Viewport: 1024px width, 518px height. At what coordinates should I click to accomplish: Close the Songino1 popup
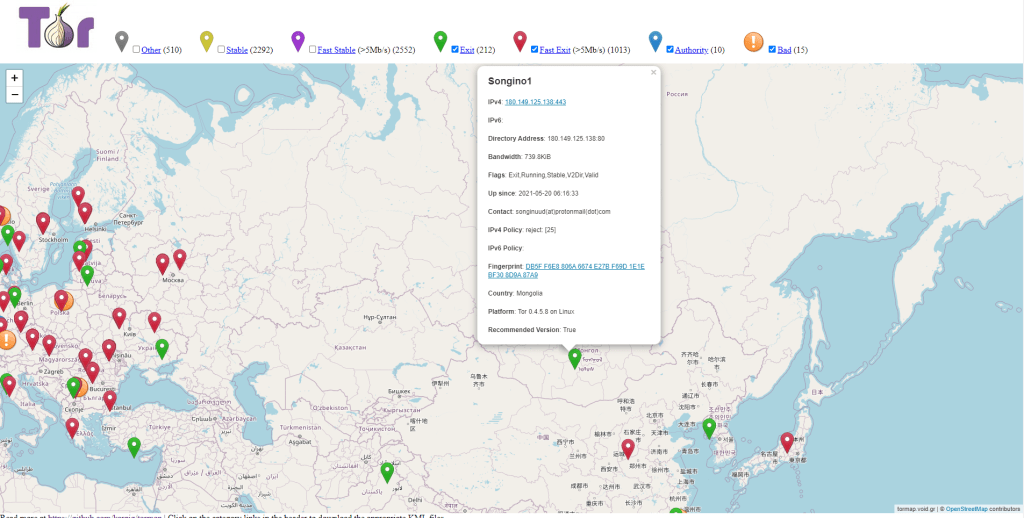pos(654,72)
